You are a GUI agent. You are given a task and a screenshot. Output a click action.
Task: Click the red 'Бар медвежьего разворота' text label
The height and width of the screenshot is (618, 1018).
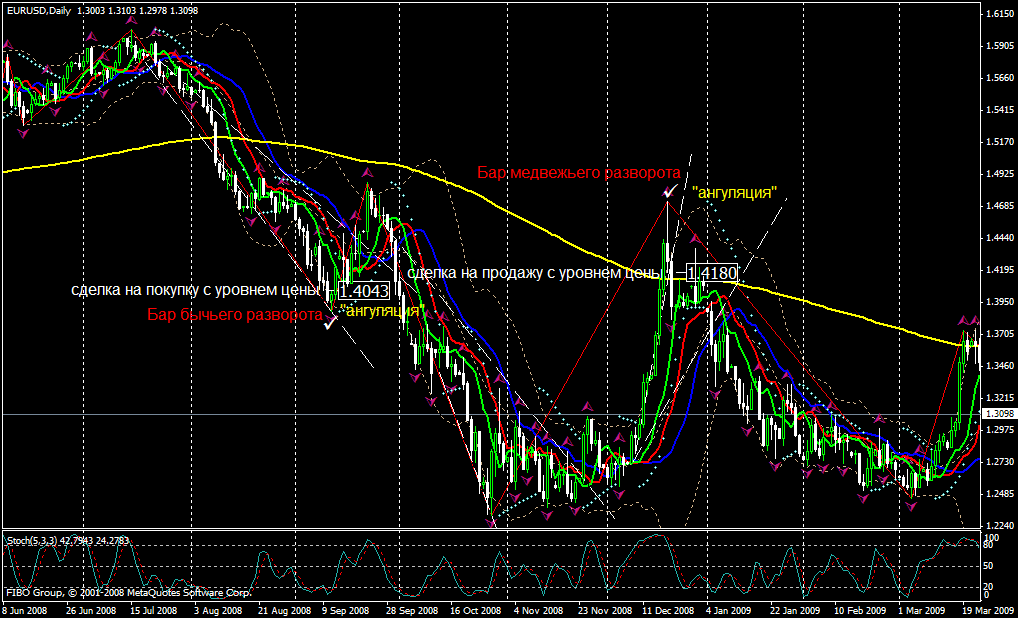pyautogui.click(x=579, y=172)
